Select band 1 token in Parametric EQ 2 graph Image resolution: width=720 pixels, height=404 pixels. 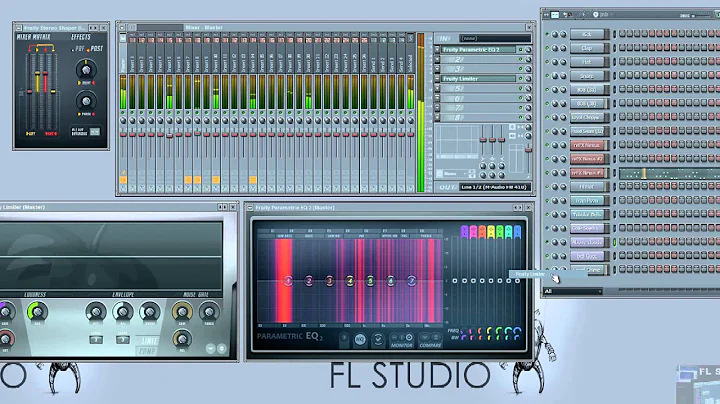click(288, 281)
